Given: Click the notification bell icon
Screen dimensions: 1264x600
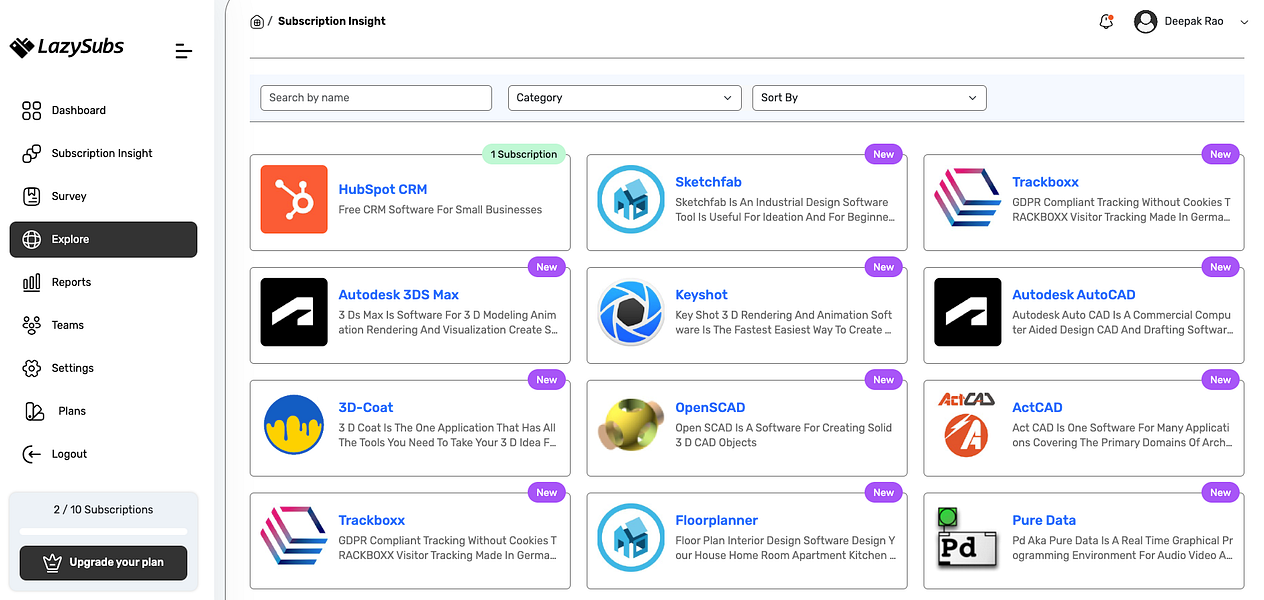Looking at the screenshot, I should click(1106, 22).
